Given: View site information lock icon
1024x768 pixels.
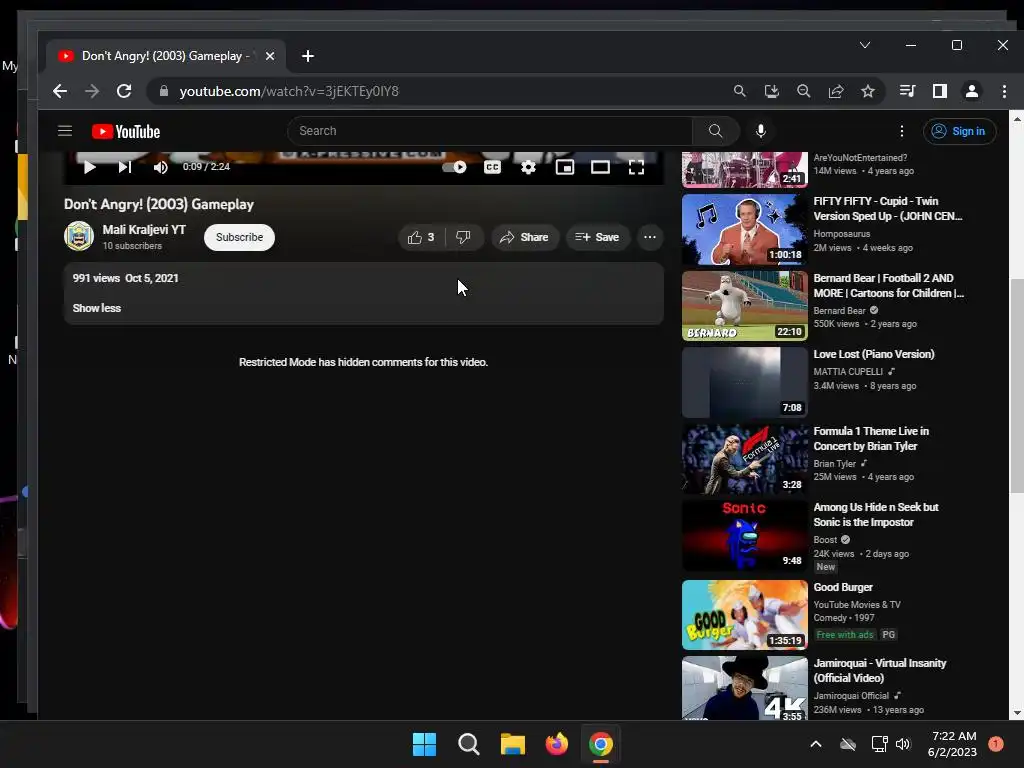Looking at the screenshot, I should pyautogui.click(x=164, y=91).
